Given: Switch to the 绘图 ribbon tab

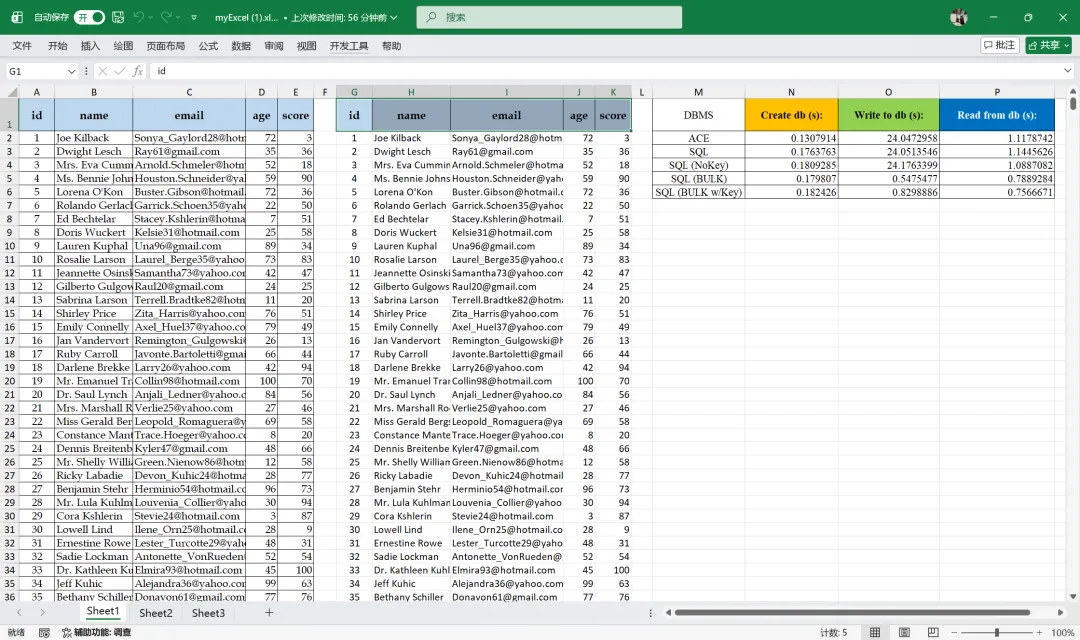Looking at the screenshot, I should pyautogui.click(x=123, y=45).
